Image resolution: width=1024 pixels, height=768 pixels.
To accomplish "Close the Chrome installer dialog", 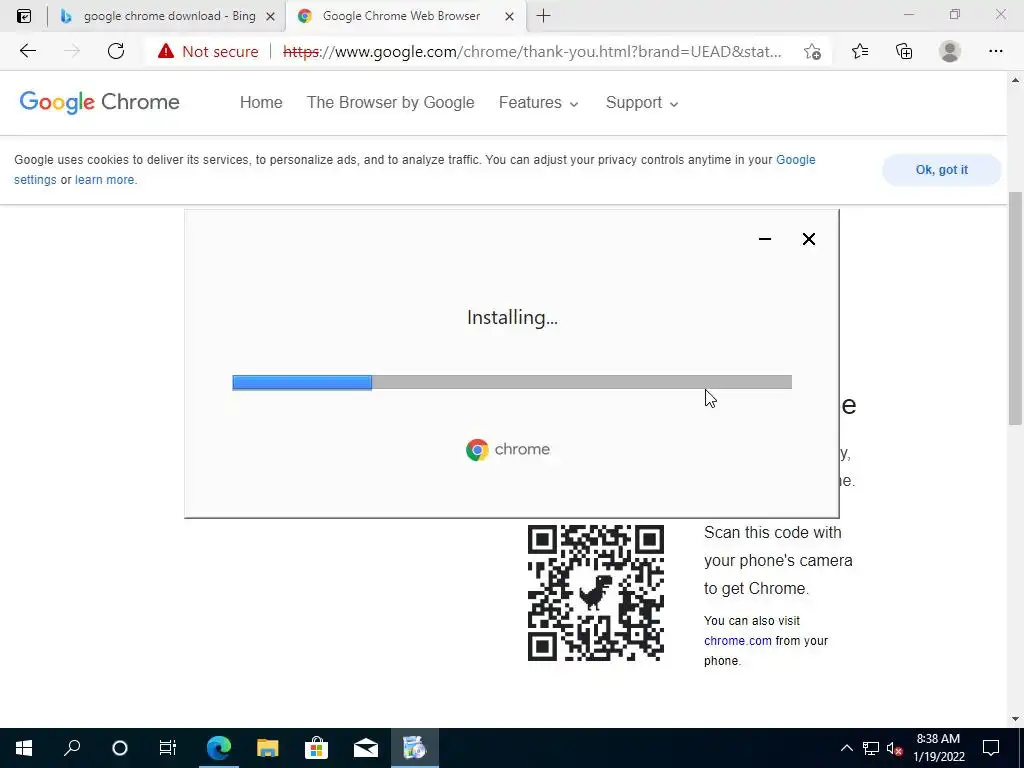I will tap(808, 239).
